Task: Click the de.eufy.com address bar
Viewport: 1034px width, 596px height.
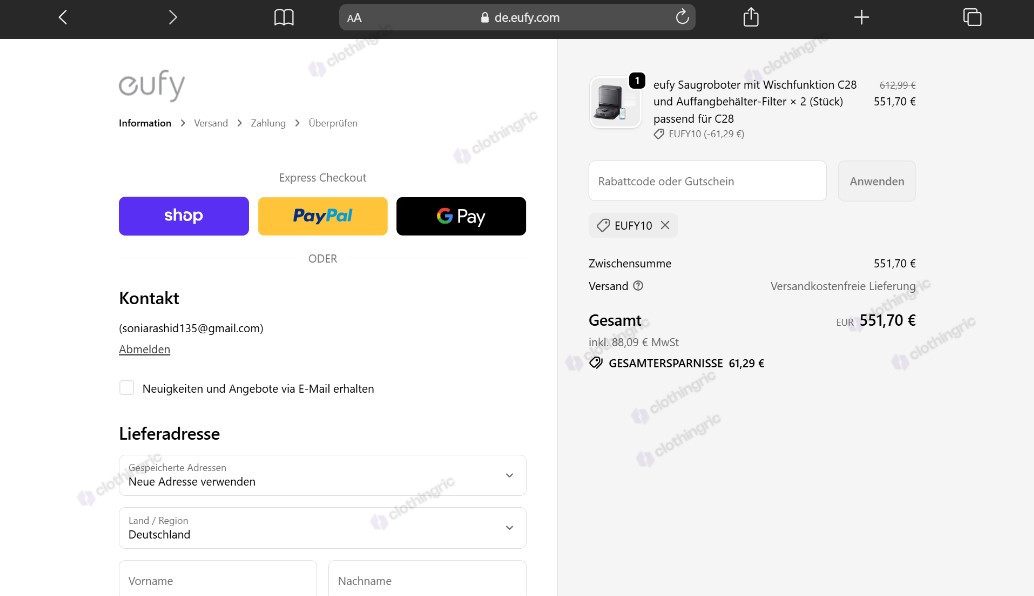Action: click(517, 17)
